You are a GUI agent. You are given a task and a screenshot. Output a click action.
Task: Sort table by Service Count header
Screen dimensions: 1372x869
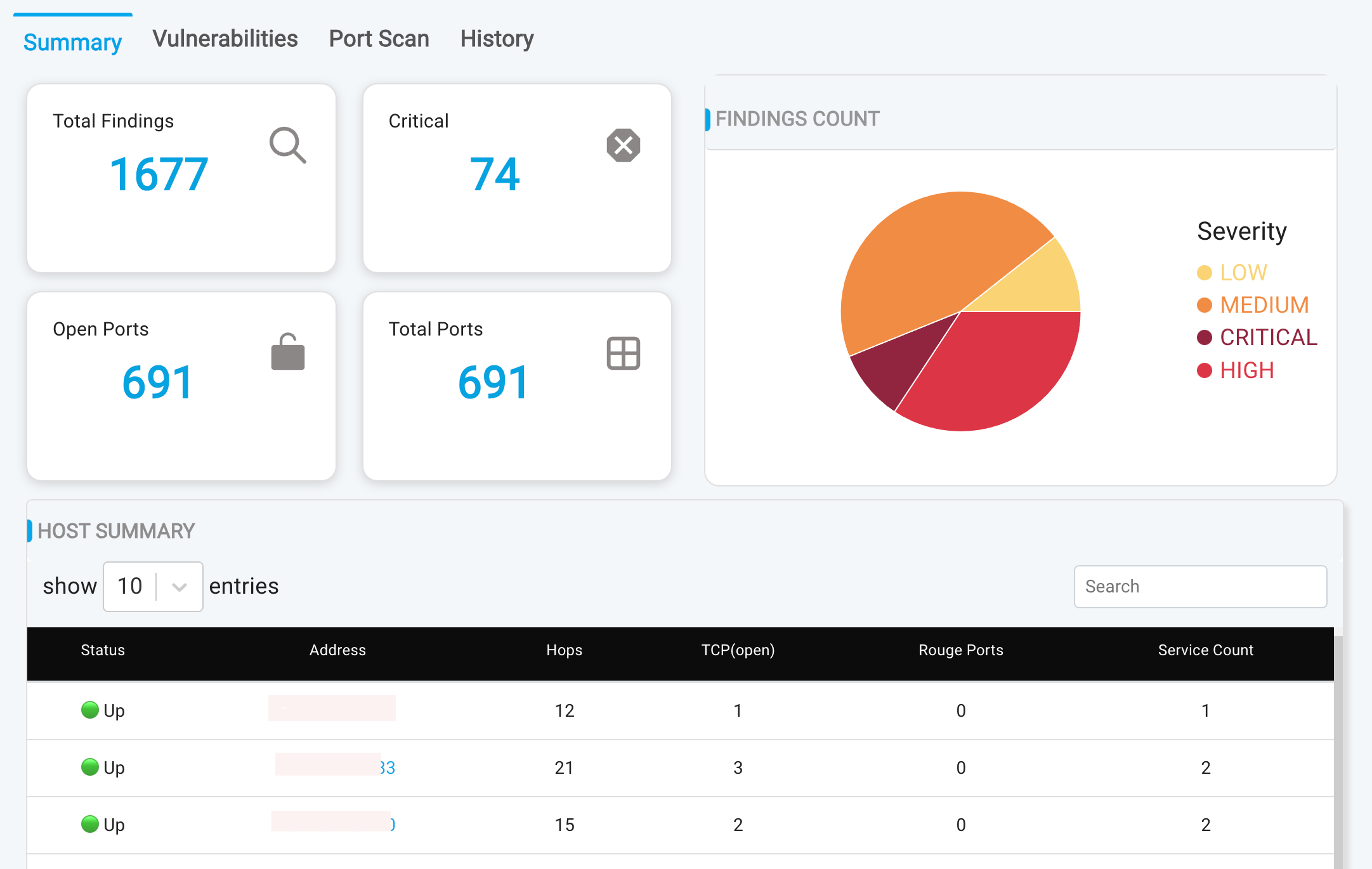pyautogui.click(x=1205, y=650)
